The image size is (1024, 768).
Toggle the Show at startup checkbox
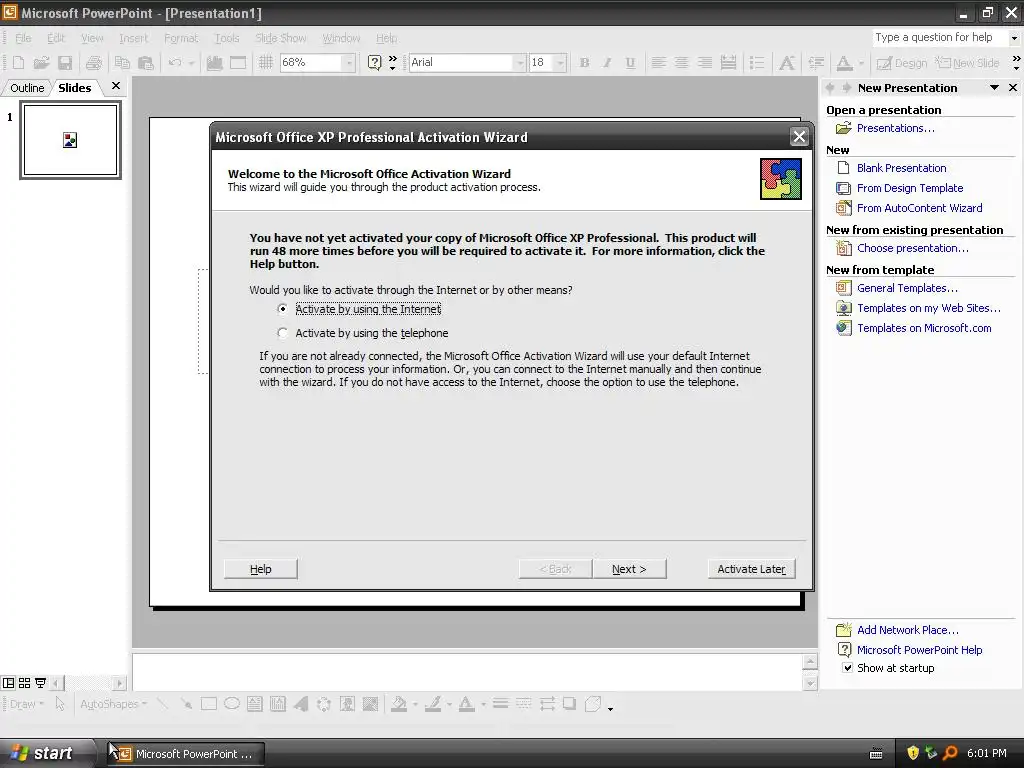click(847, 668)
